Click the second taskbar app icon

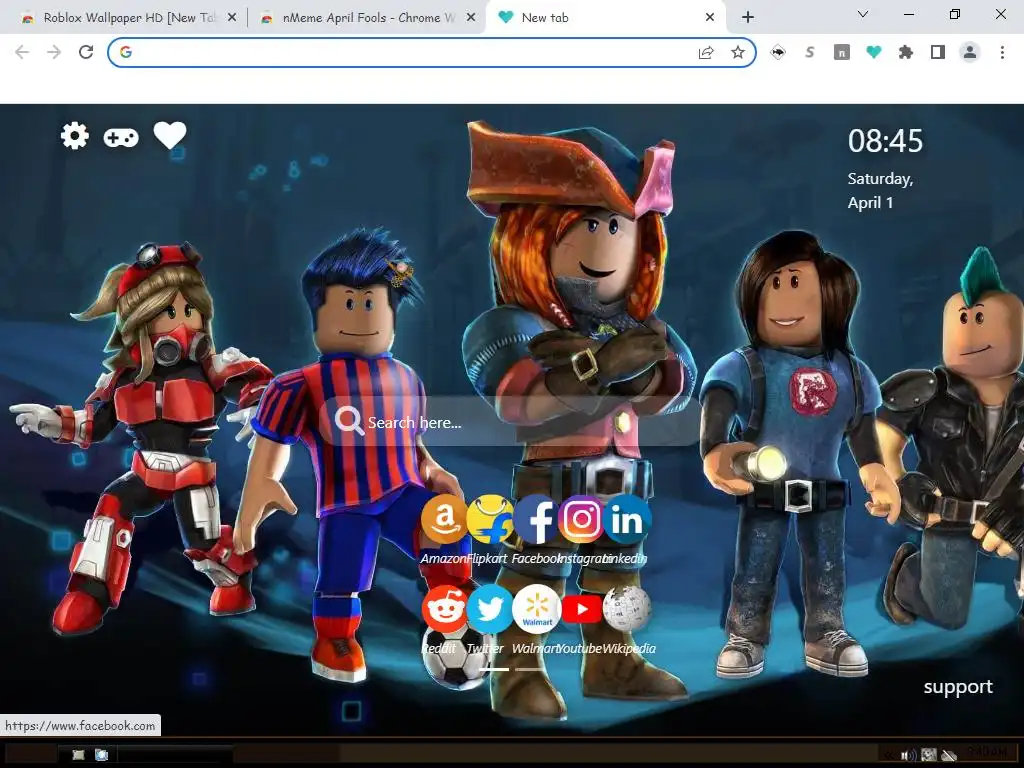102,755
